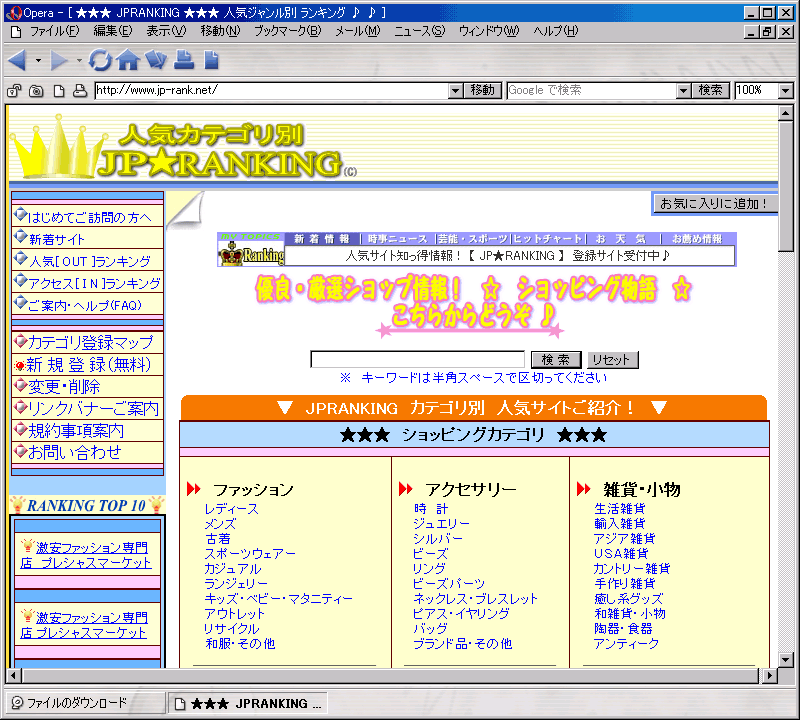Open リンクバナーご案内 link
This screenshot has width=800, height=720.
93,409
